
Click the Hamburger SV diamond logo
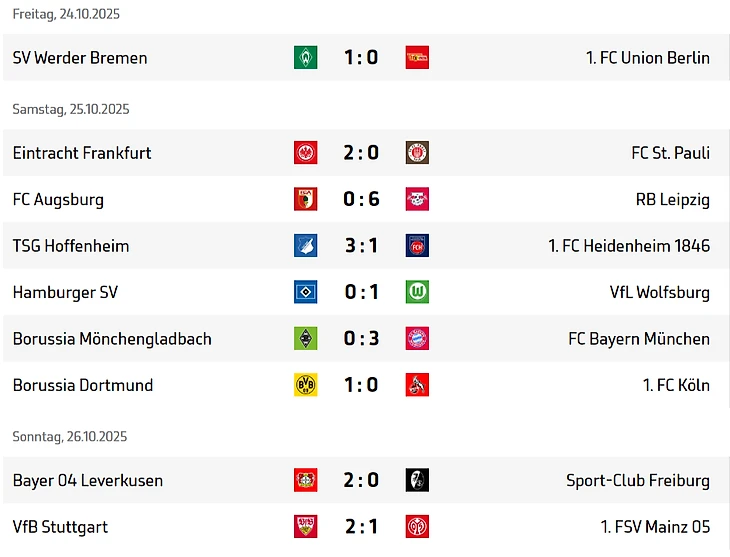click(x=305, y=292)
